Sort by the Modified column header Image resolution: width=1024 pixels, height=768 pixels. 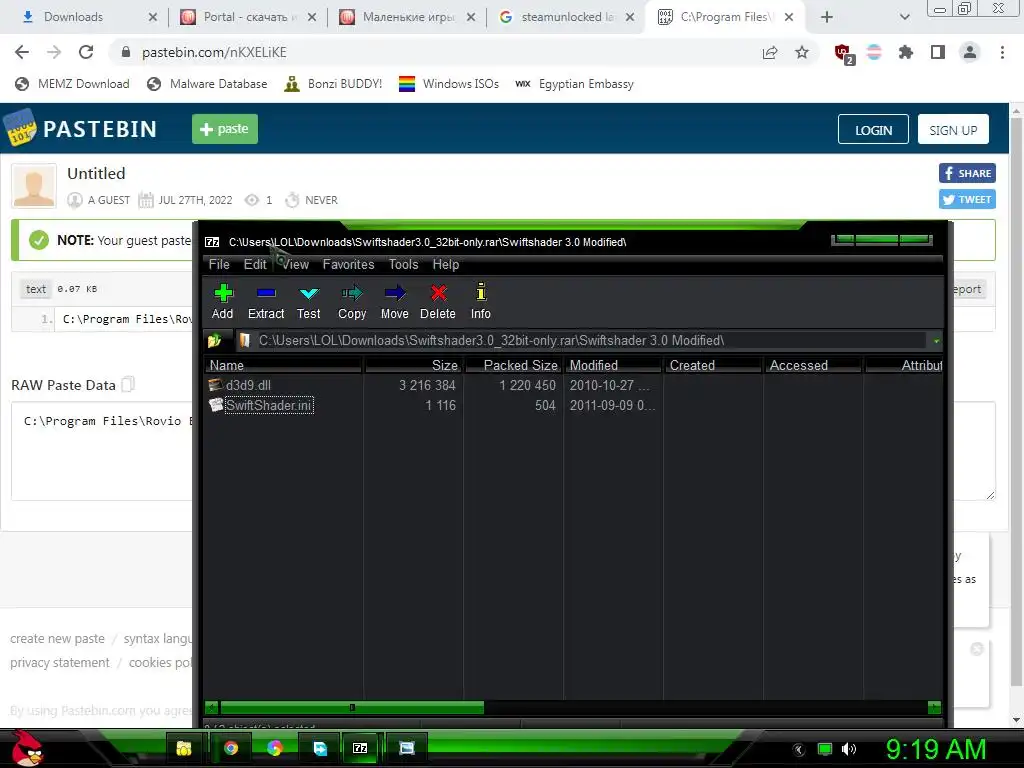tap(613, 365)
